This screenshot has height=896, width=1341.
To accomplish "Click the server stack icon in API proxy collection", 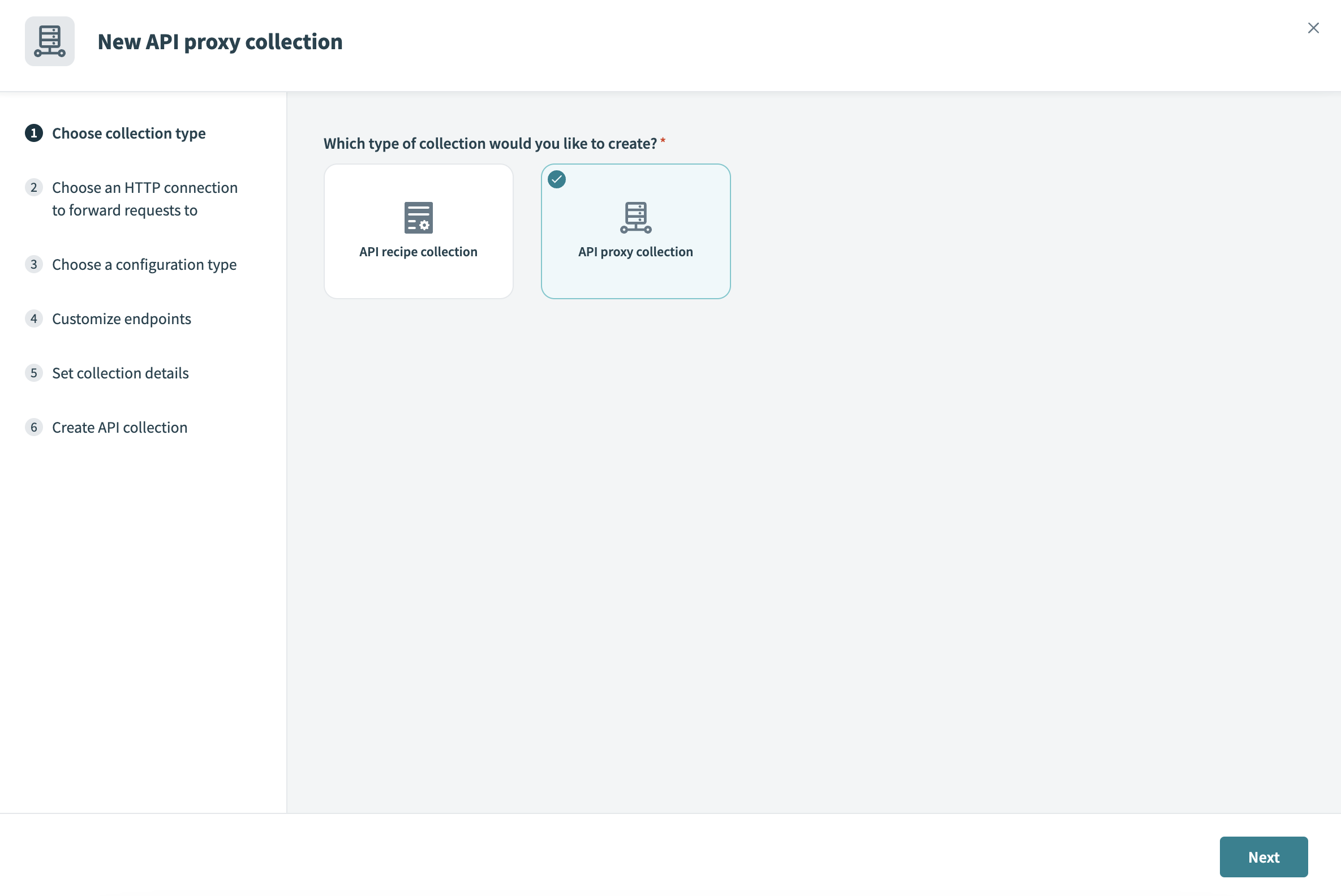I will tap(636, 217).
